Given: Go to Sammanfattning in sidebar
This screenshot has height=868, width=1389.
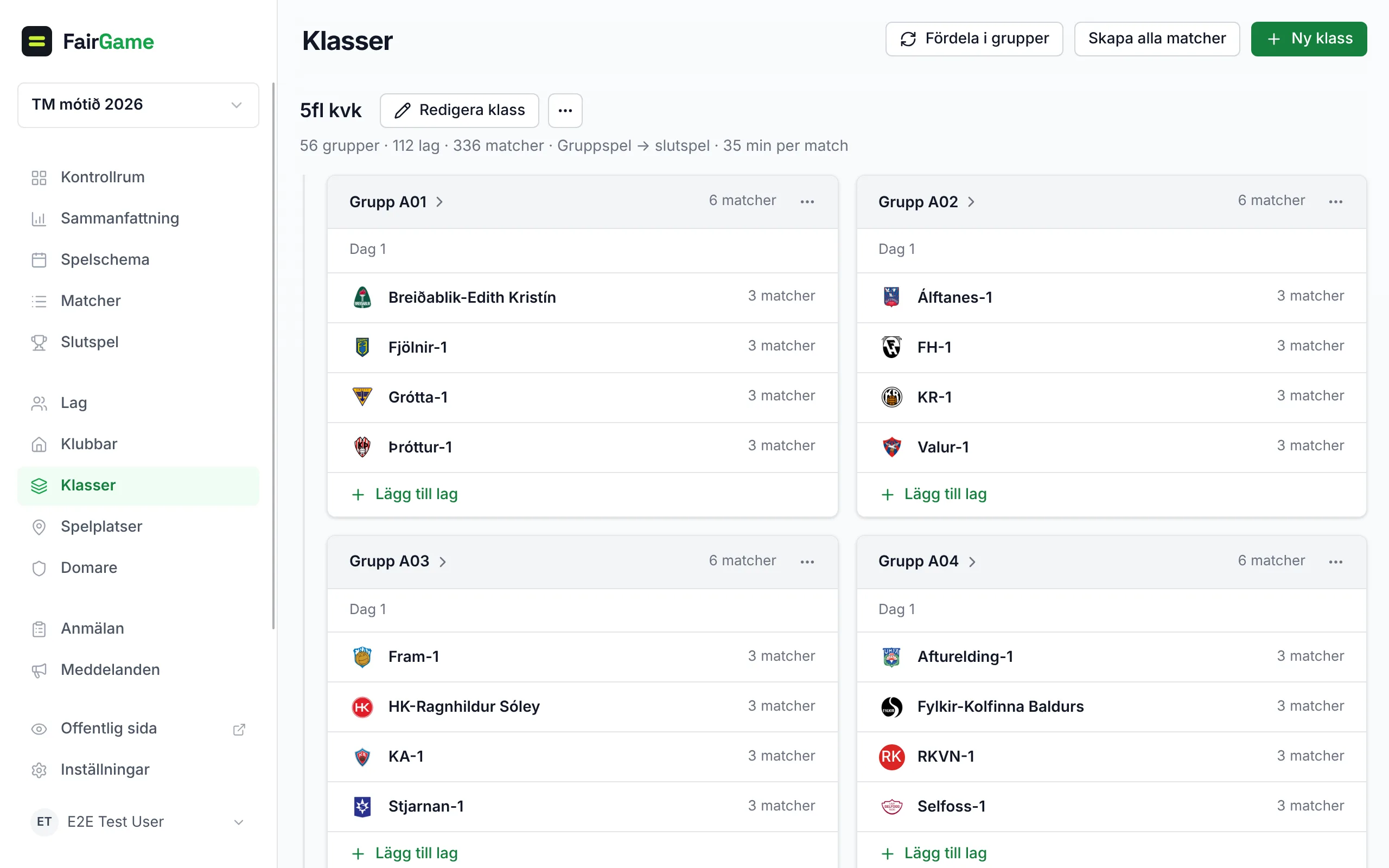Looking at the screenshot, I should [x=138, y=218].
